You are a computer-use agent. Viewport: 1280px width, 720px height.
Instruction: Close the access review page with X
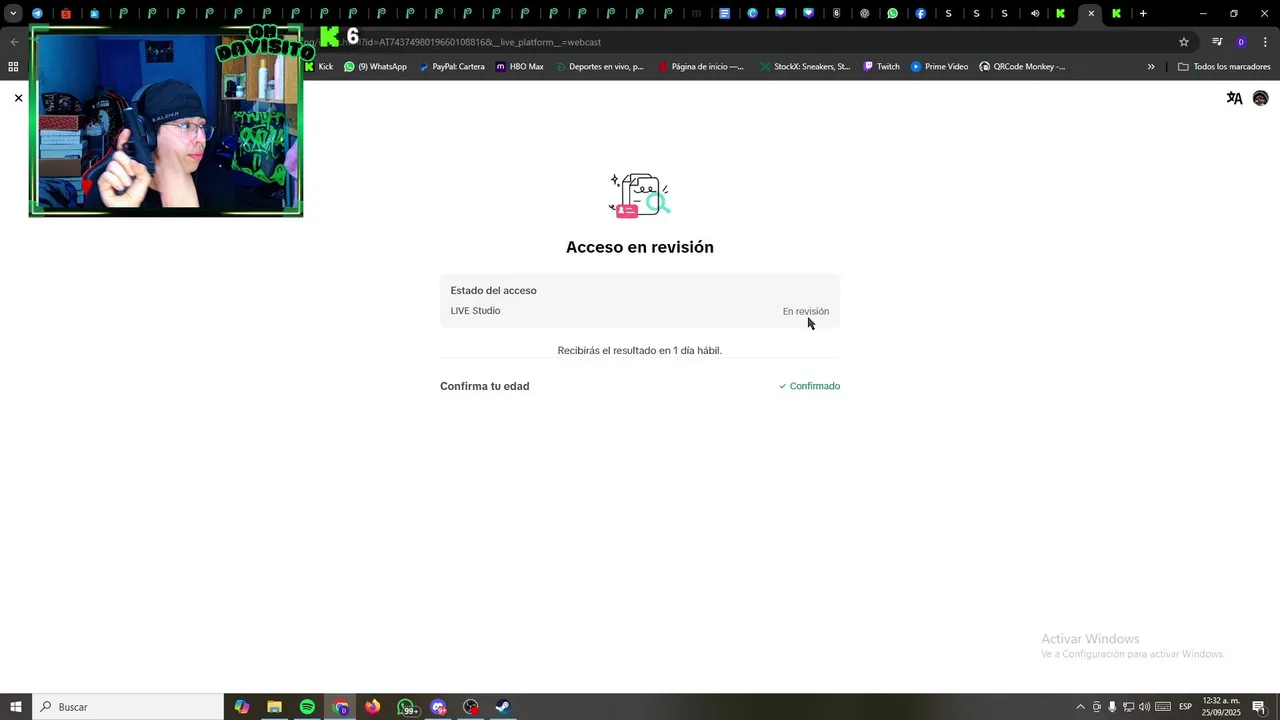click(x=18, y=98)
